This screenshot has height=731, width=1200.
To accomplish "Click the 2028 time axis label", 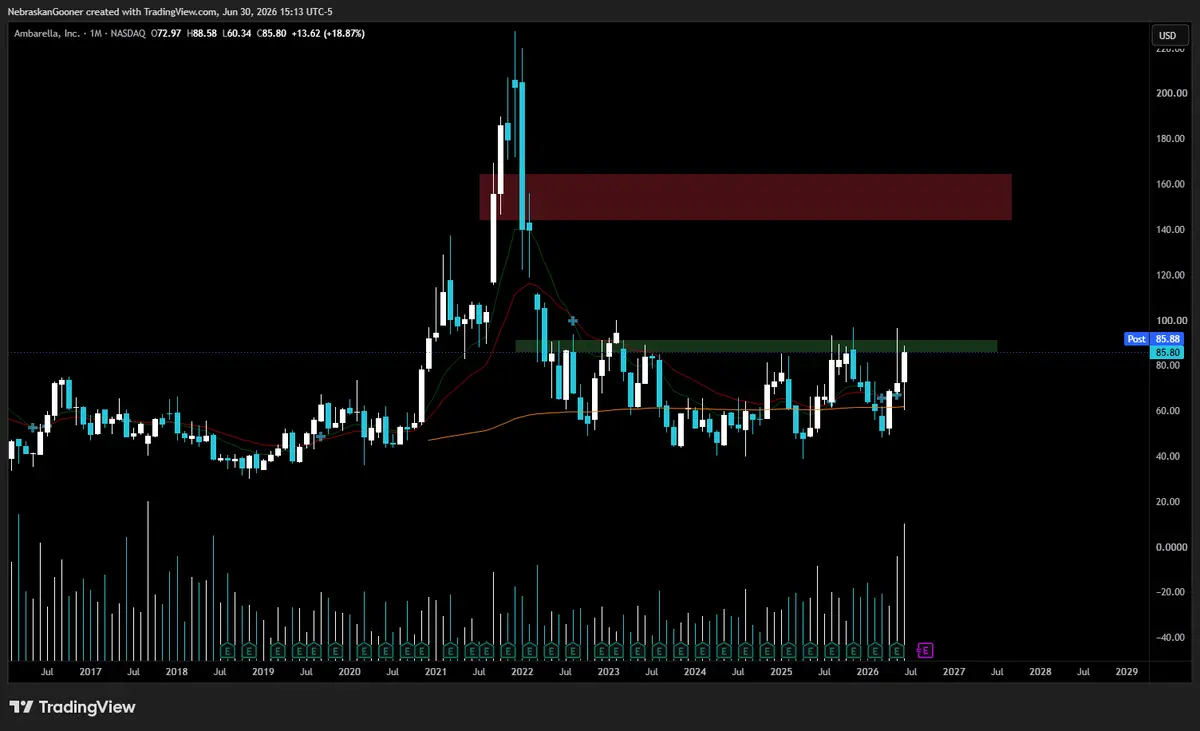I will tap(1040, 673).
